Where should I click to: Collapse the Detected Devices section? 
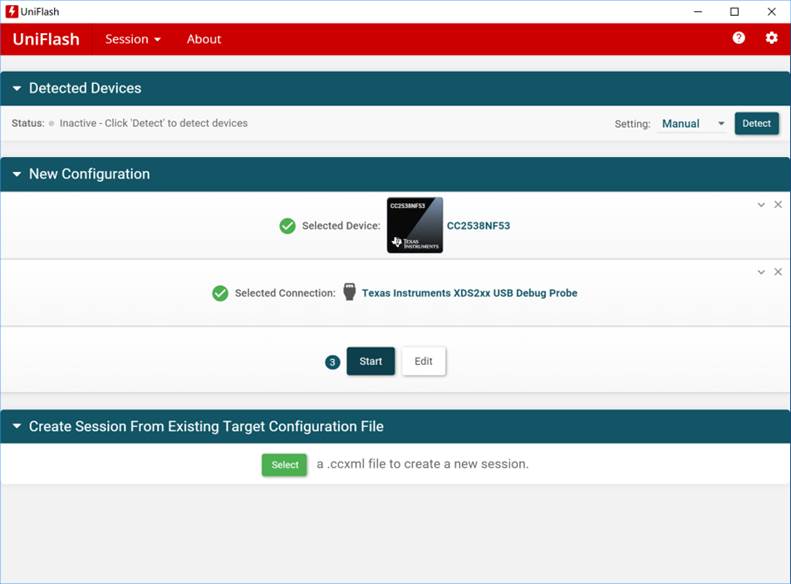(x=17, y=88)
